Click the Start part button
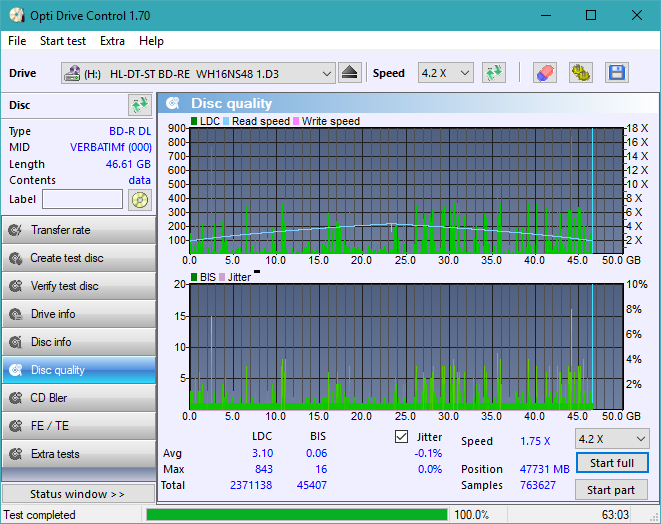The image size is (661, 524). click(611, 490)
